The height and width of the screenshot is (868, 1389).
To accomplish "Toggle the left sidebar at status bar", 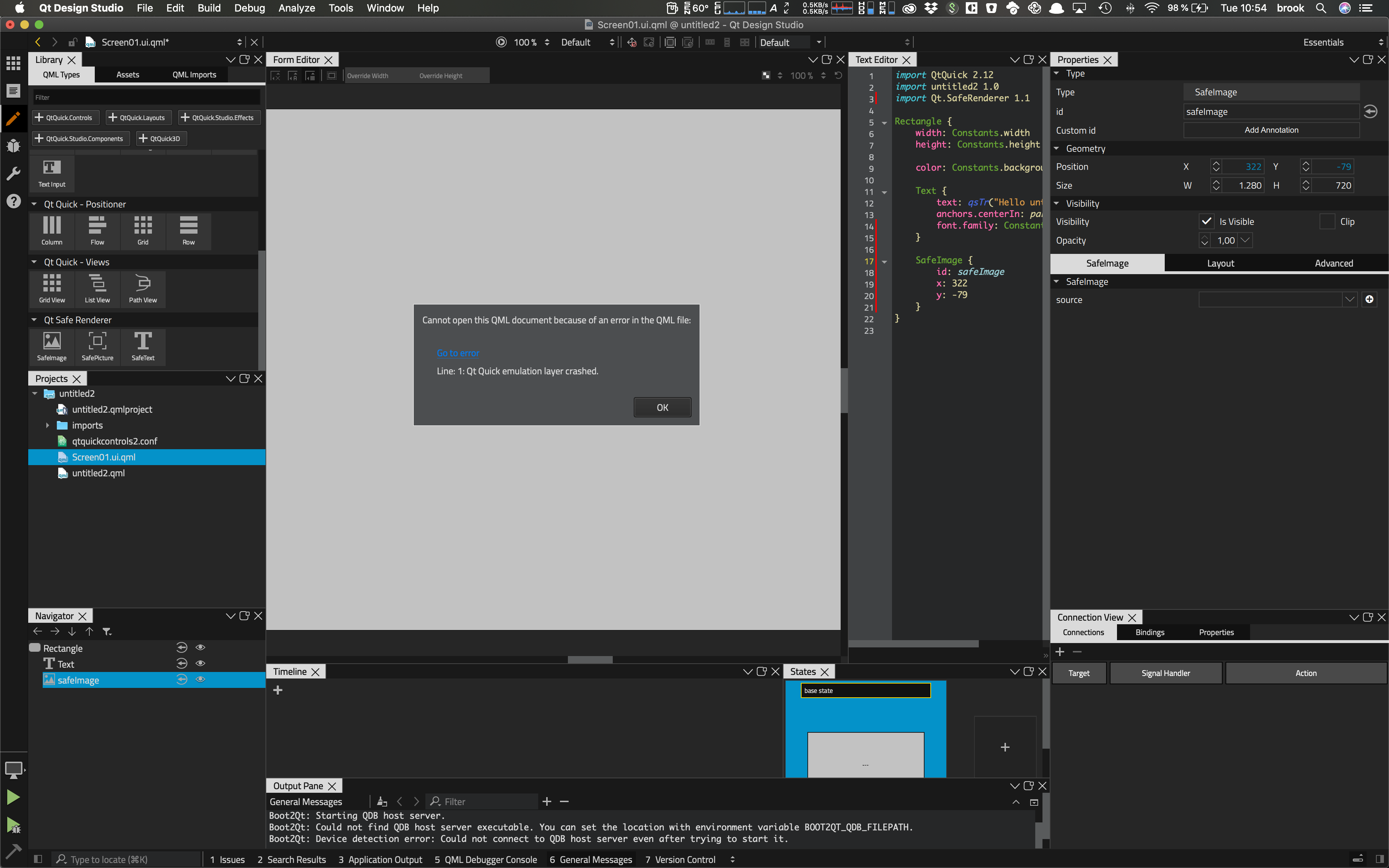I will pos(38,859).
